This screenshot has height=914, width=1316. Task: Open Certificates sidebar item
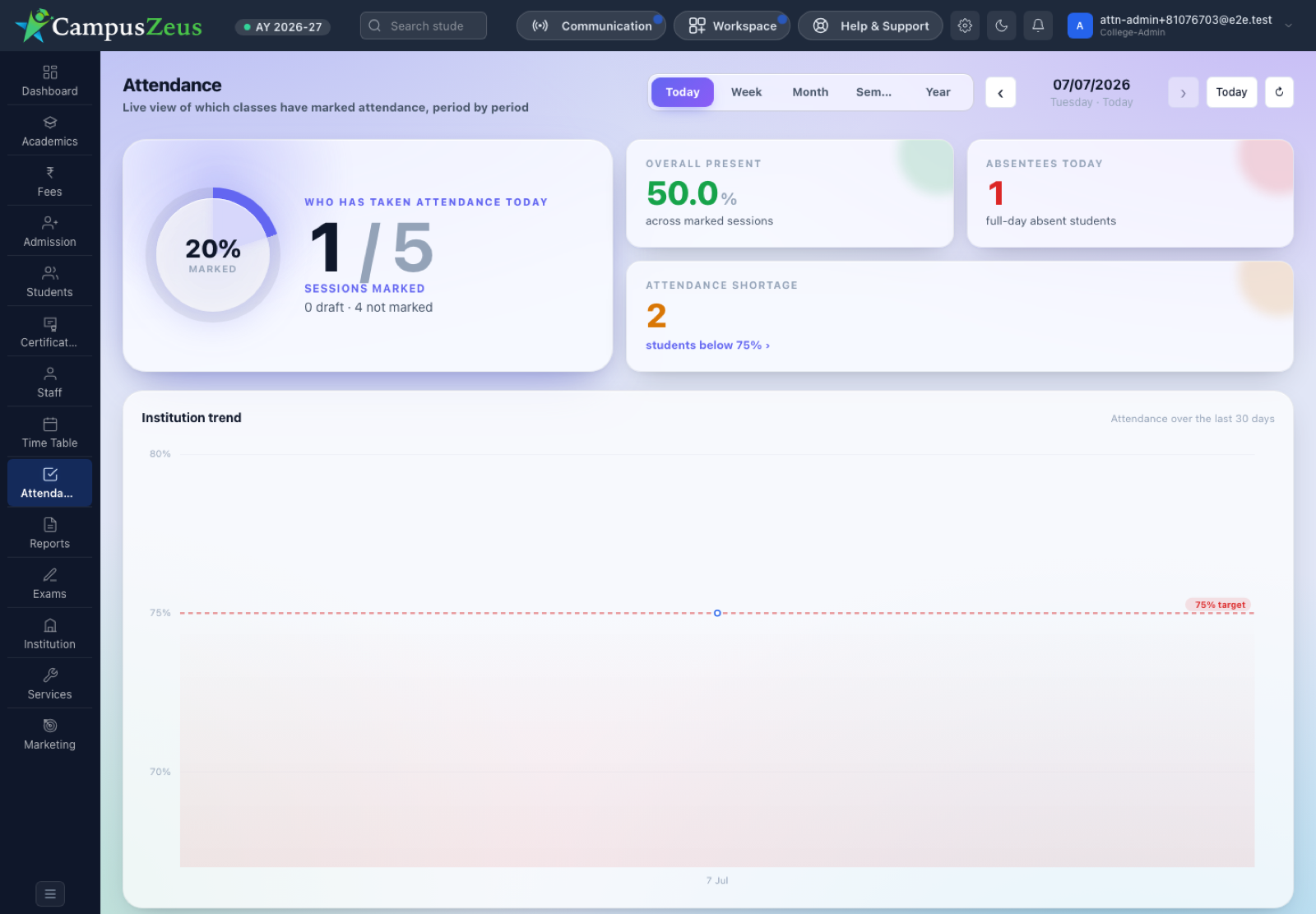click(49, 332)
